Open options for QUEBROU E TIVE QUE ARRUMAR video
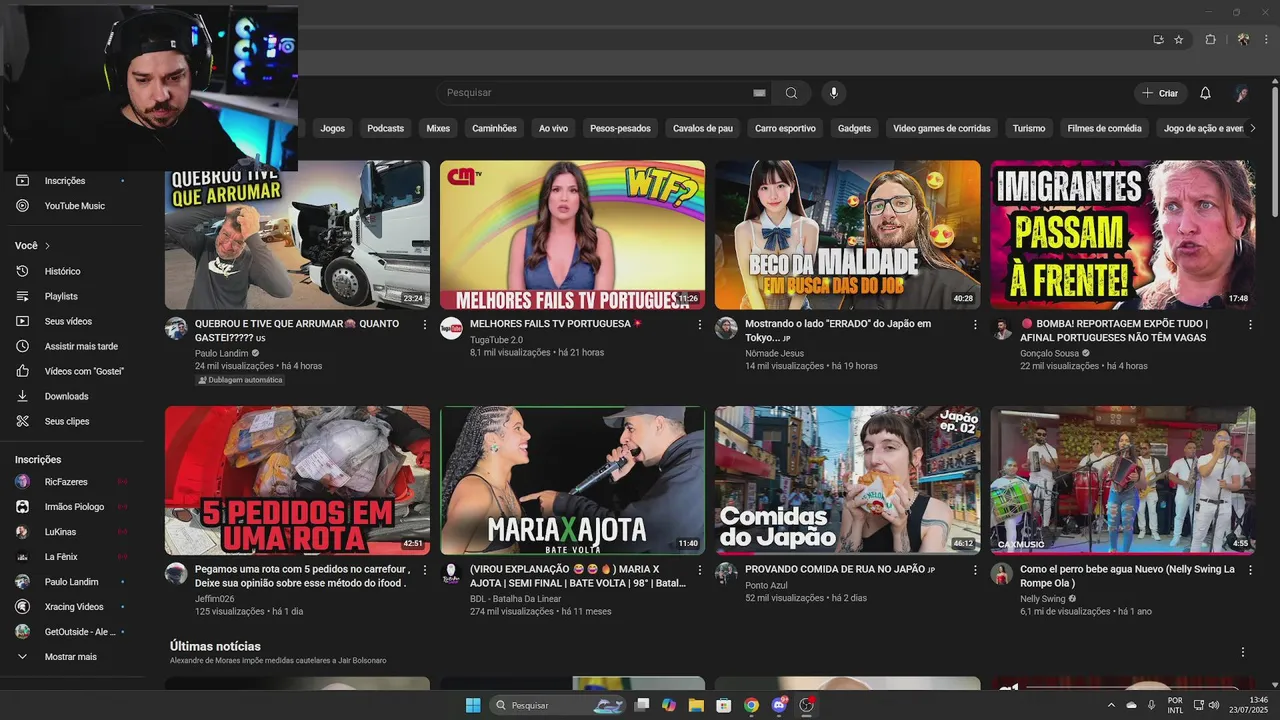This screenshot has width=1280, height=720. coord(424,325)
